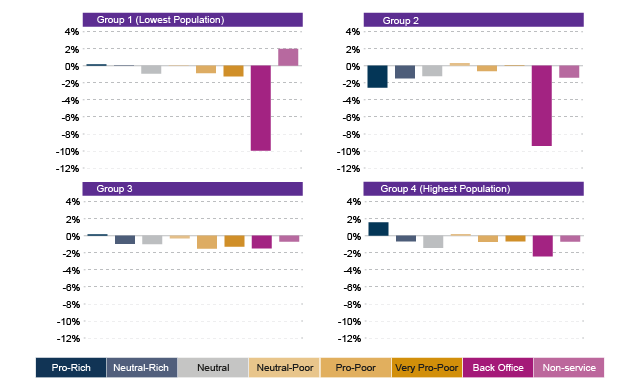Click Group 4's positive Pro-Rich bar
The image size is (640, 387).
coord(378,229)
